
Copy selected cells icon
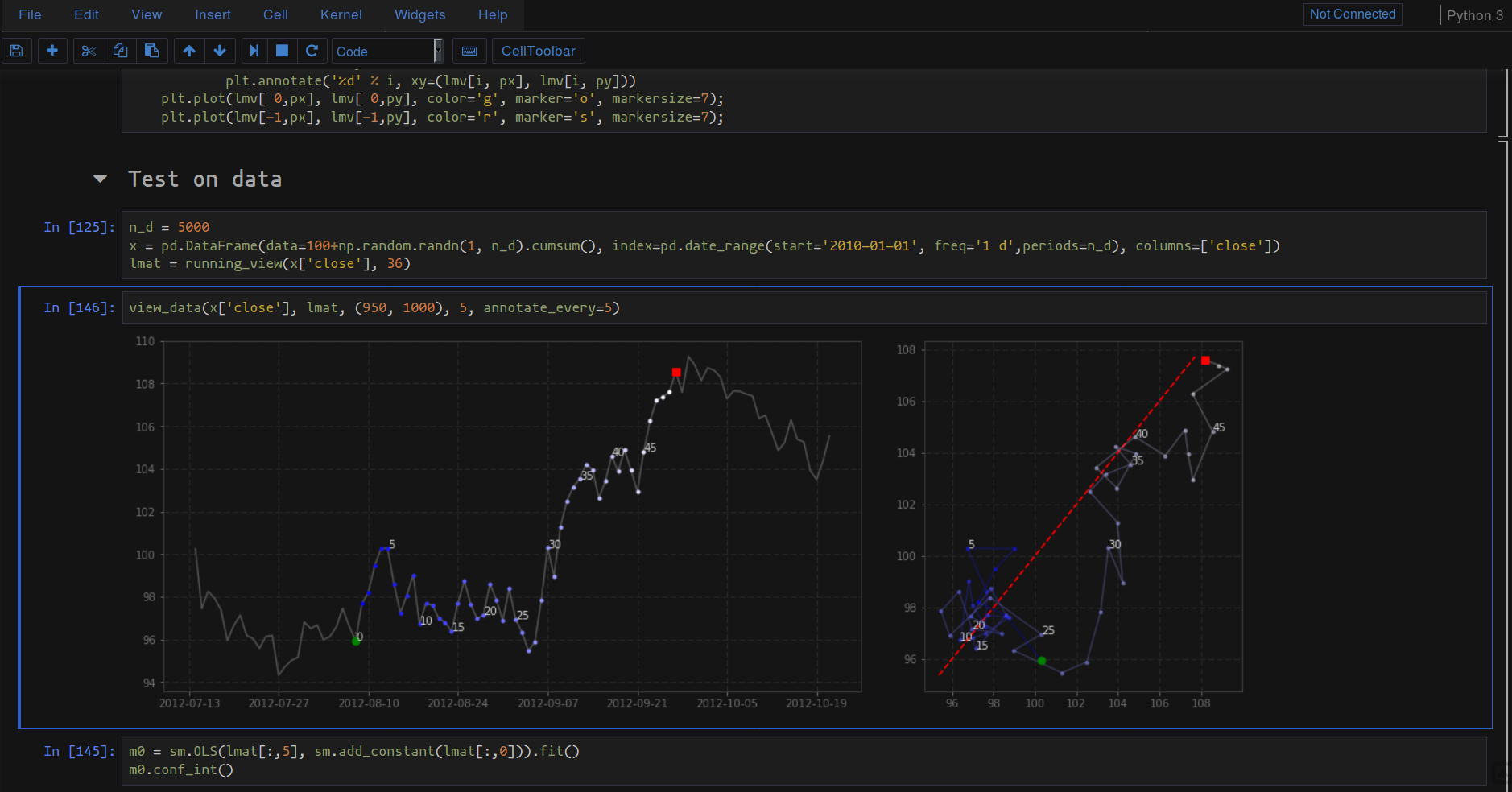click(x=121, y=51)
